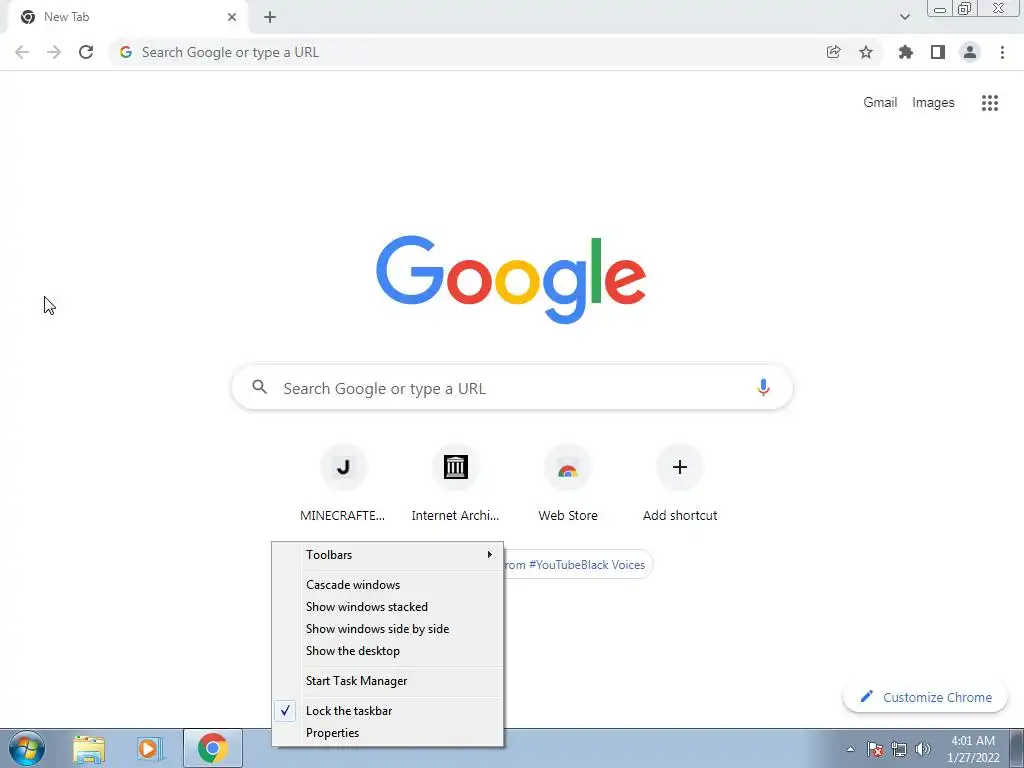1024x768 pixels.
Task: Open the Gmail link
Action: point(880,103)
